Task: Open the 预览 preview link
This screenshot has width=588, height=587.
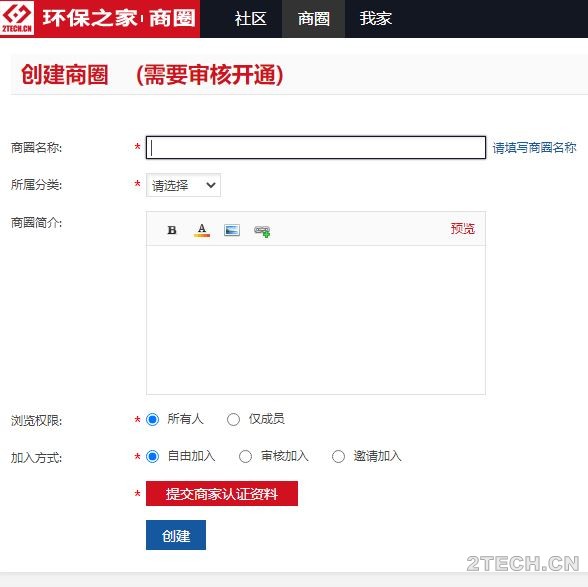Action: coord(463,228)
